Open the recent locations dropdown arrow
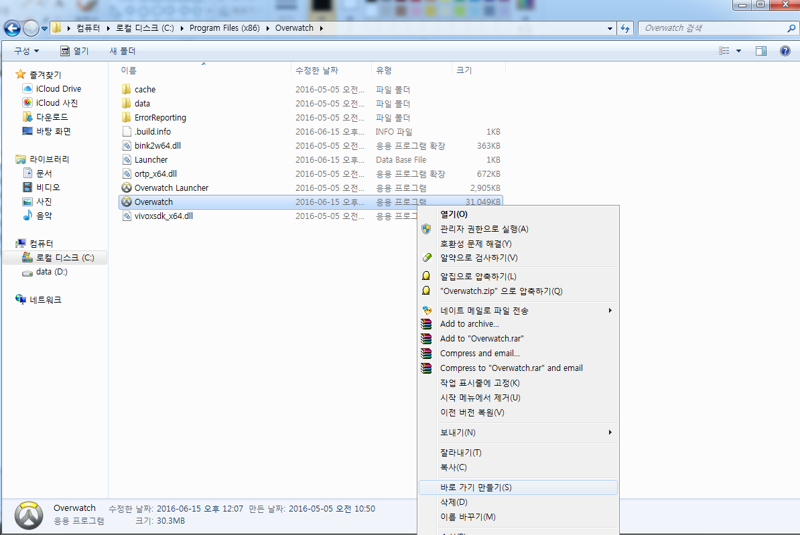 point(44,29)
